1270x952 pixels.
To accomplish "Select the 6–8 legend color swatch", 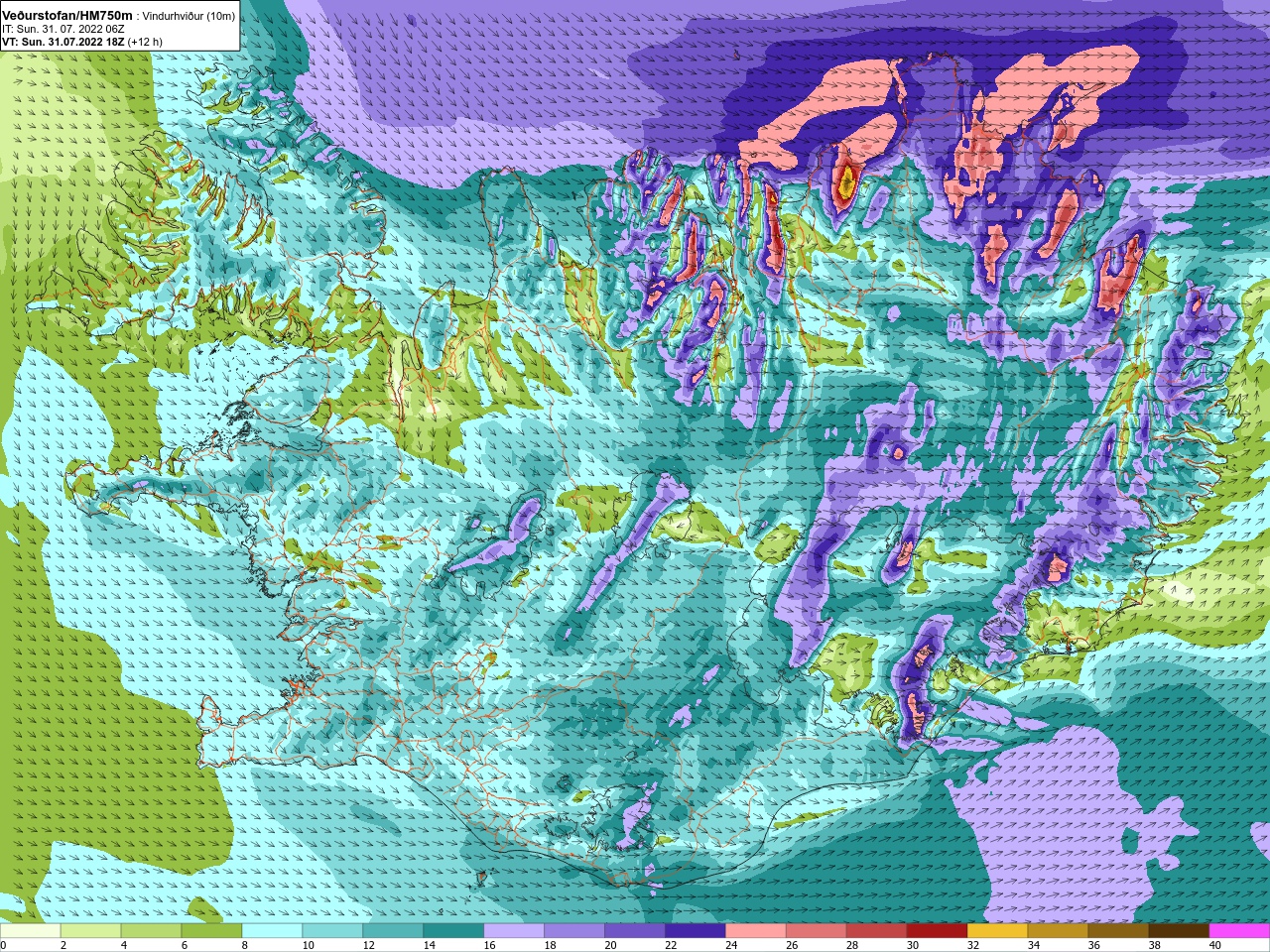I will [212, 931].
